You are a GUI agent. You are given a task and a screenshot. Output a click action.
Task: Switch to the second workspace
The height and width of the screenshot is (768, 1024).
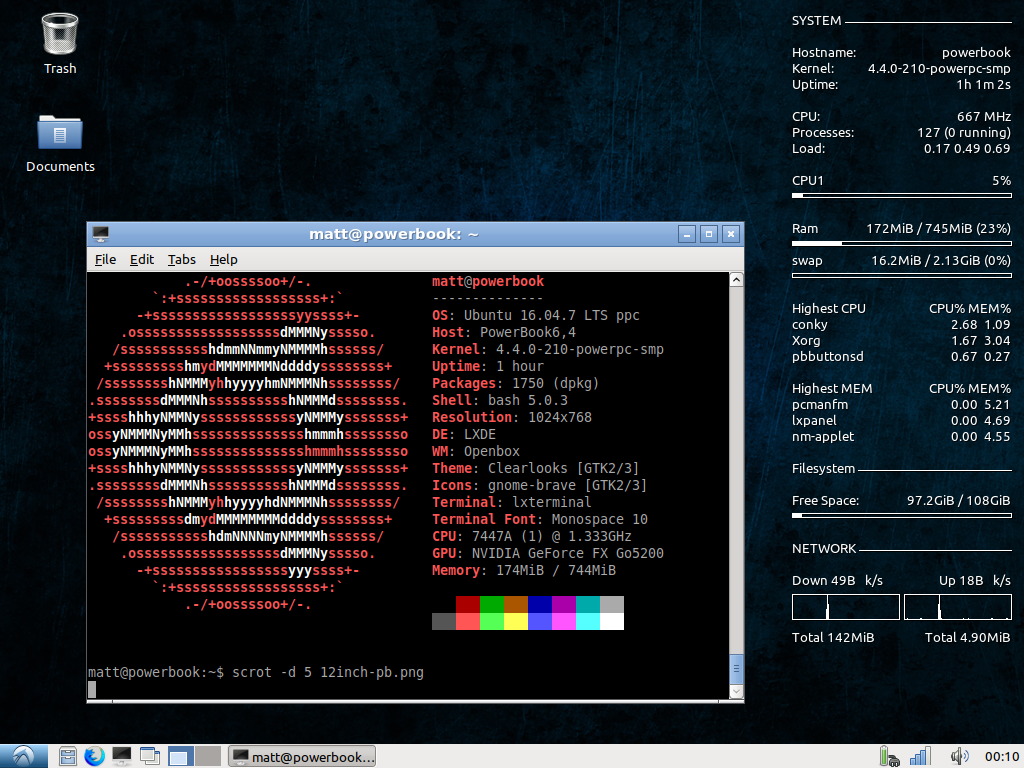point(207,756)
